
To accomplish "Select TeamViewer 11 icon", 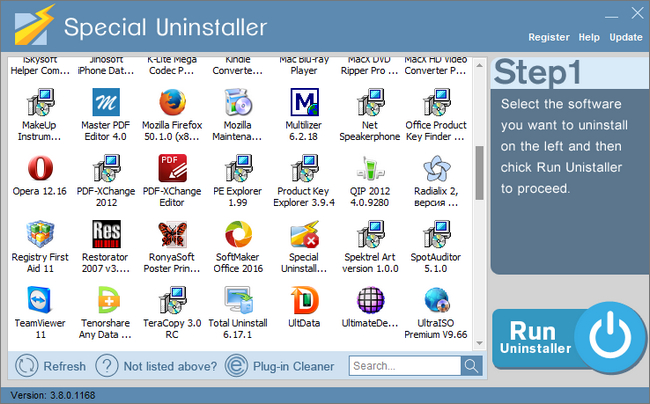I will pos(40,300).
